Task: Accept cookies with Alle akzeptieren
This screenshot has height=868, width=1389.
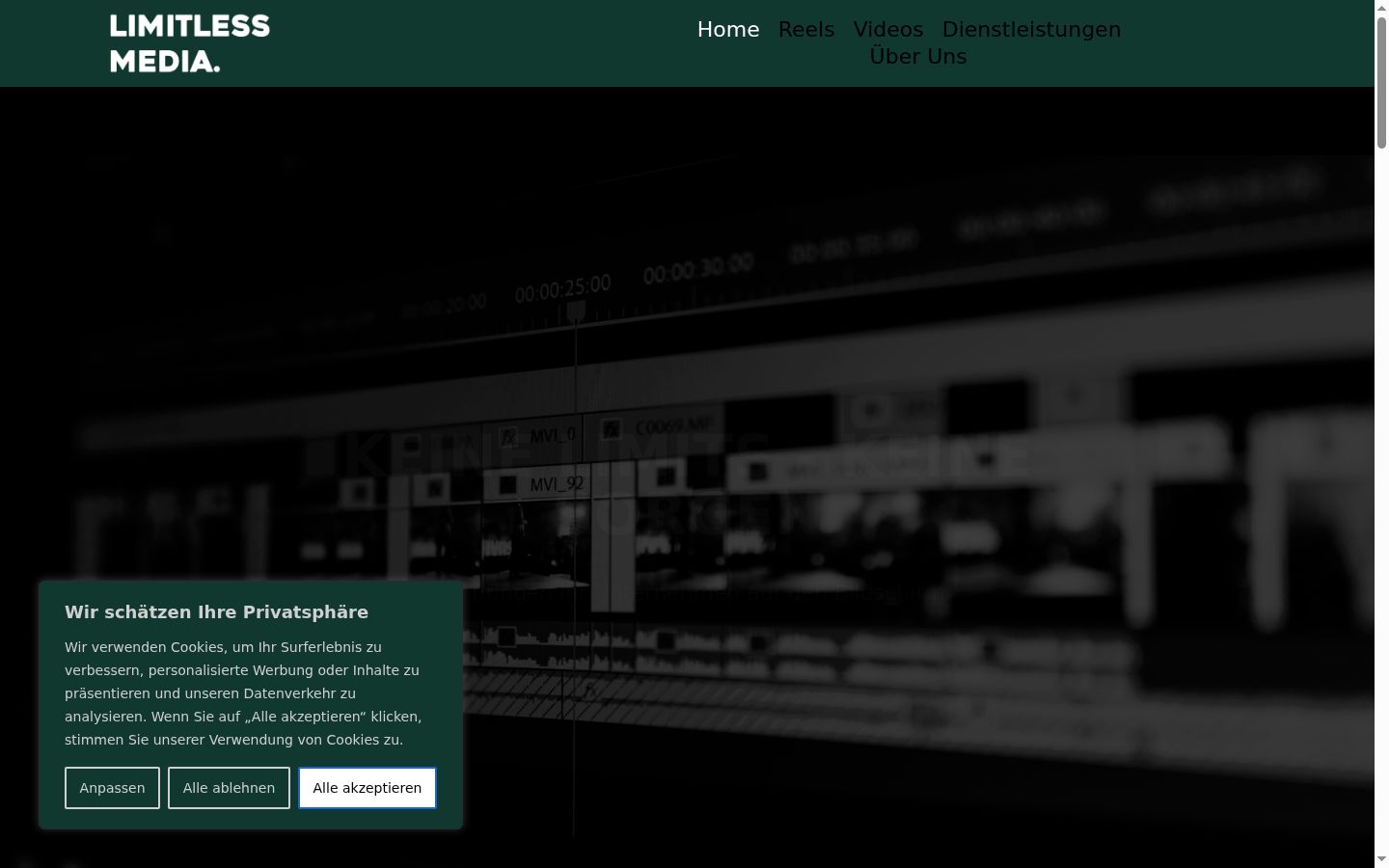Action: coord(368,788)
